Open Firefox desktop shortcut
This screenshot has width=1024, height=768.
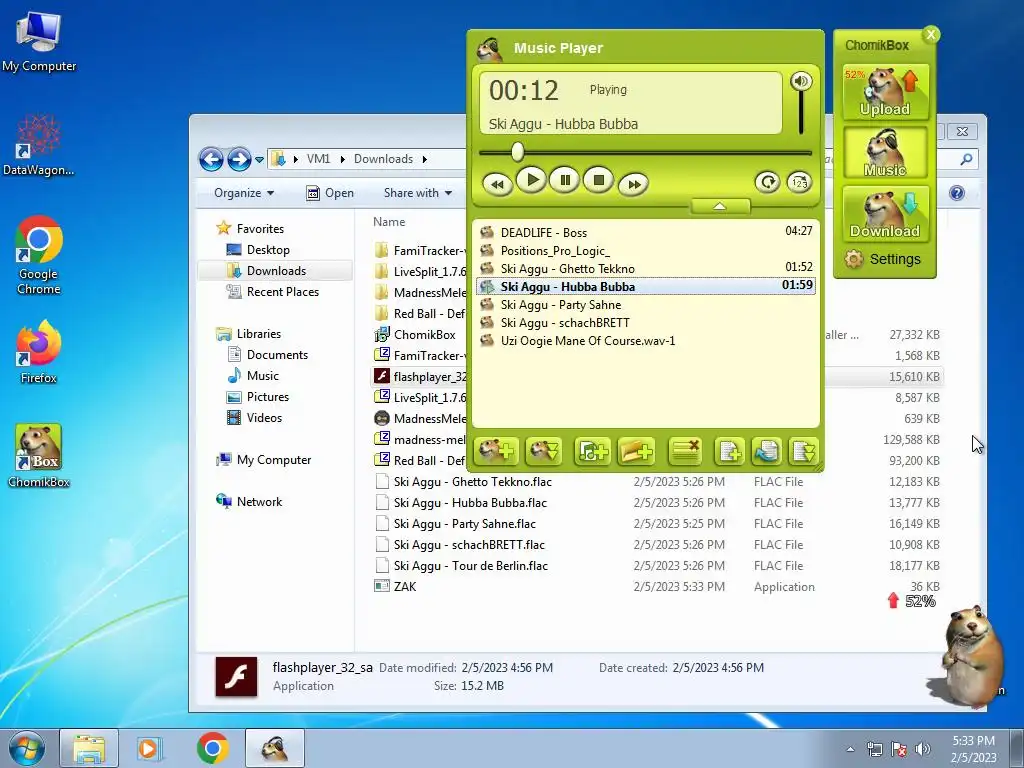pos(39,352)
